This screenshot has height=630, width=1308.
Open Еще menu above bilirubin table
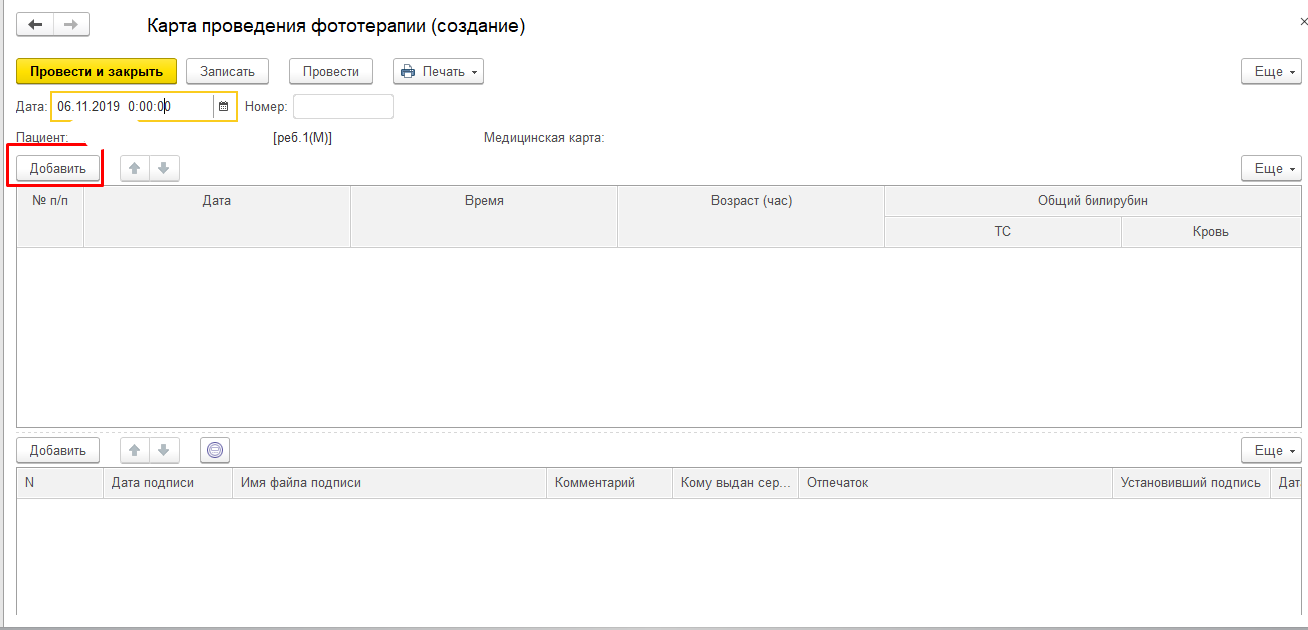[x=1271, y=169]
